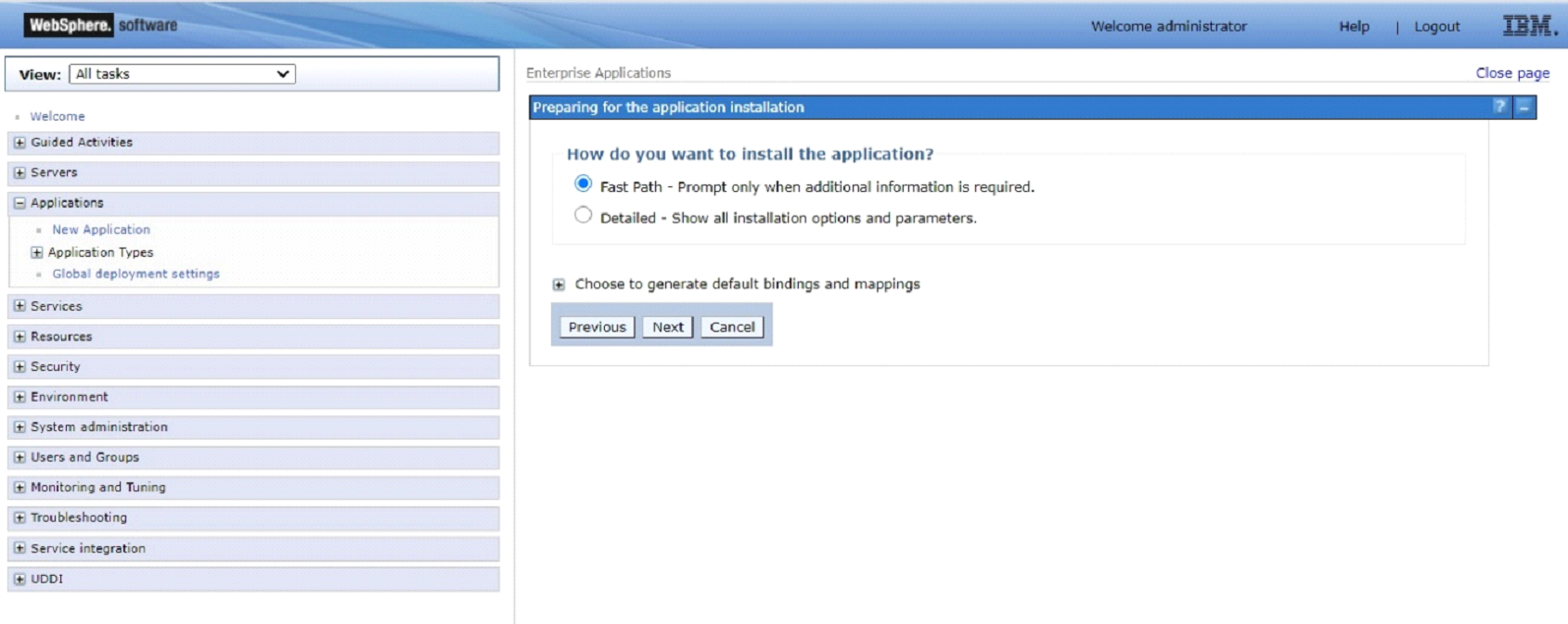Expand the default bindings and mappings section
1568x624 pixels.
click(559, 285)
